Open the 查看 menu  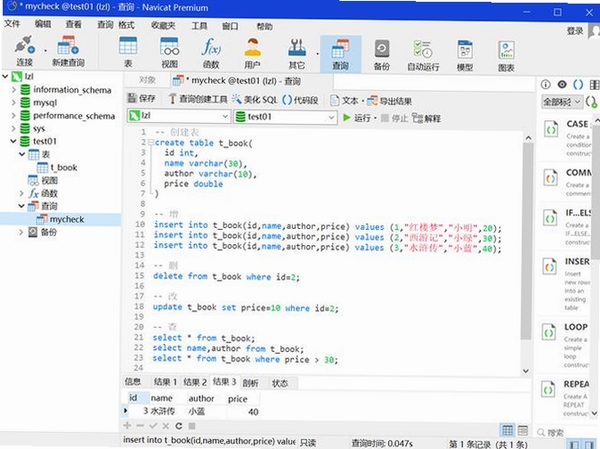coord(73,24)
